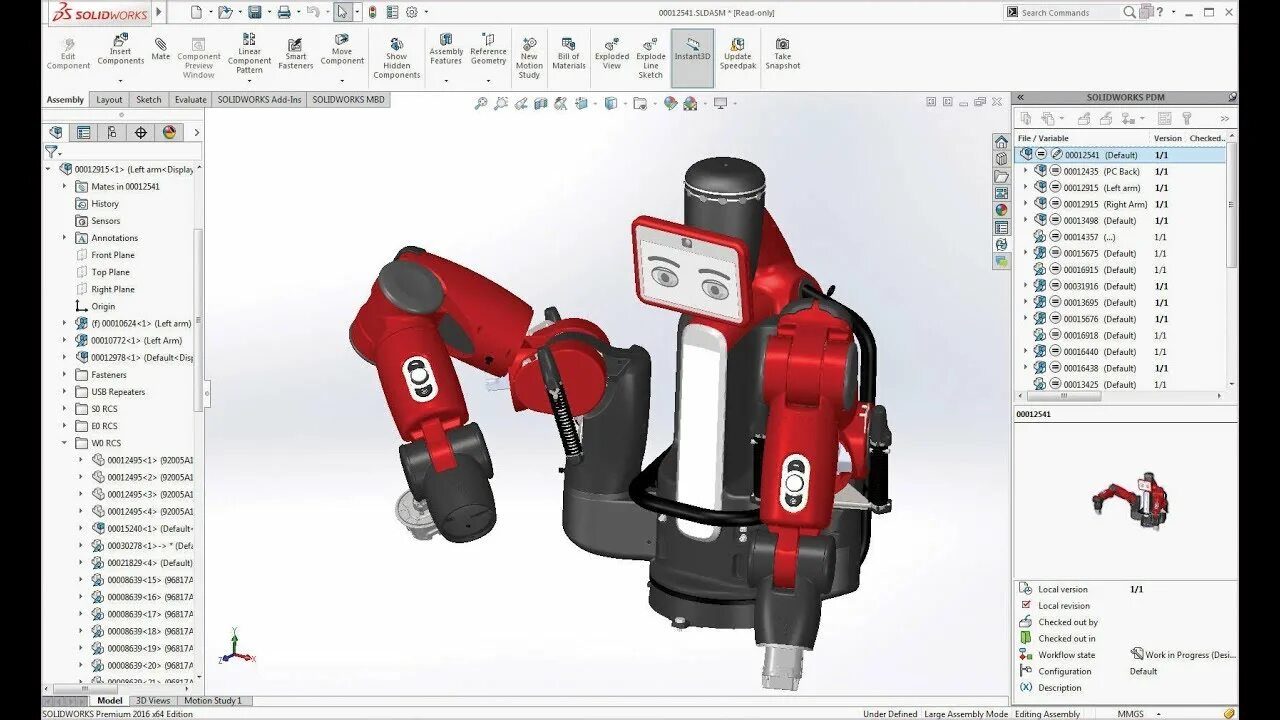Select 00012541 (Default) row in PDM

tap(1119, 155)
